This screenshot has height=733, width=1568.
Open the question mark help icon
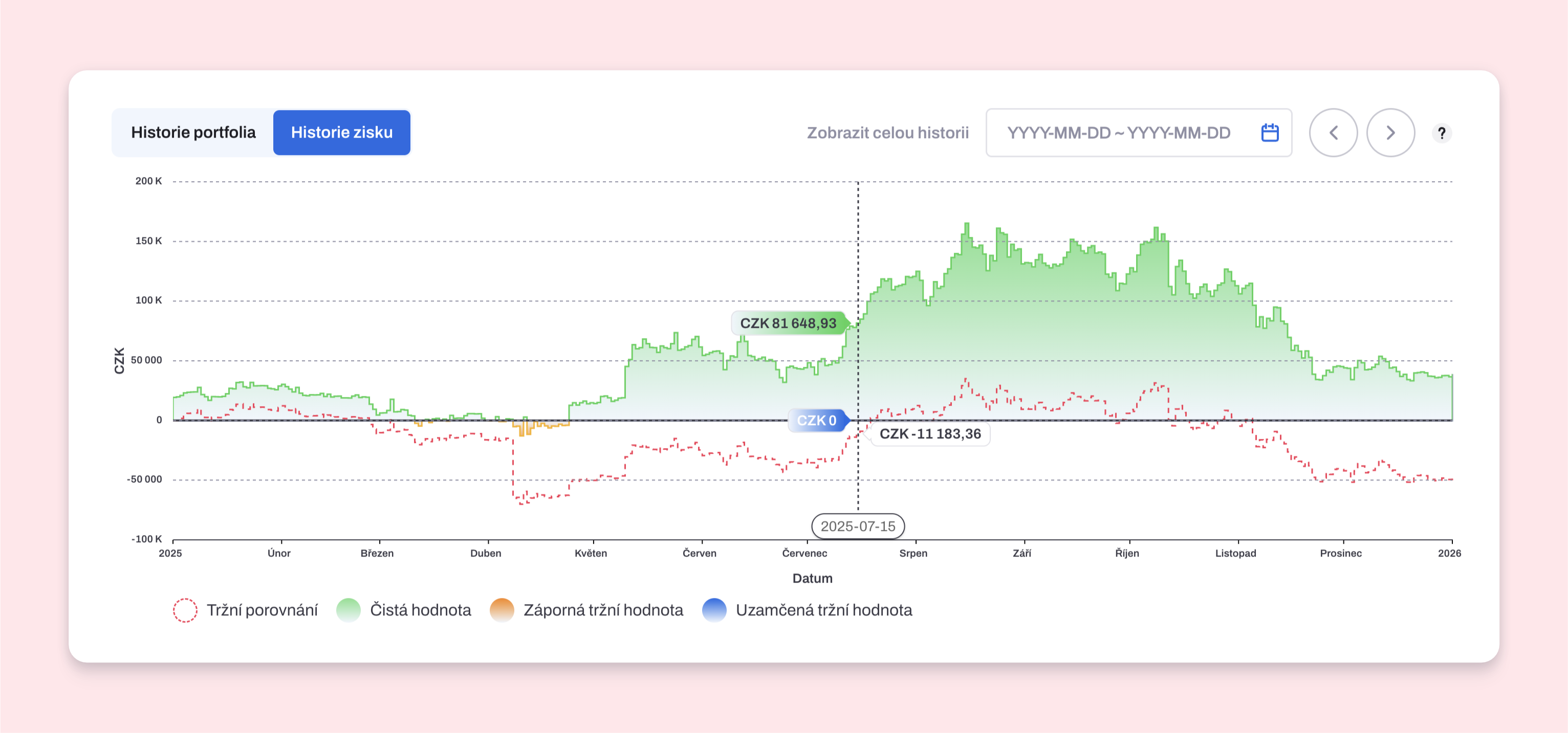[x=1442, y=133]
